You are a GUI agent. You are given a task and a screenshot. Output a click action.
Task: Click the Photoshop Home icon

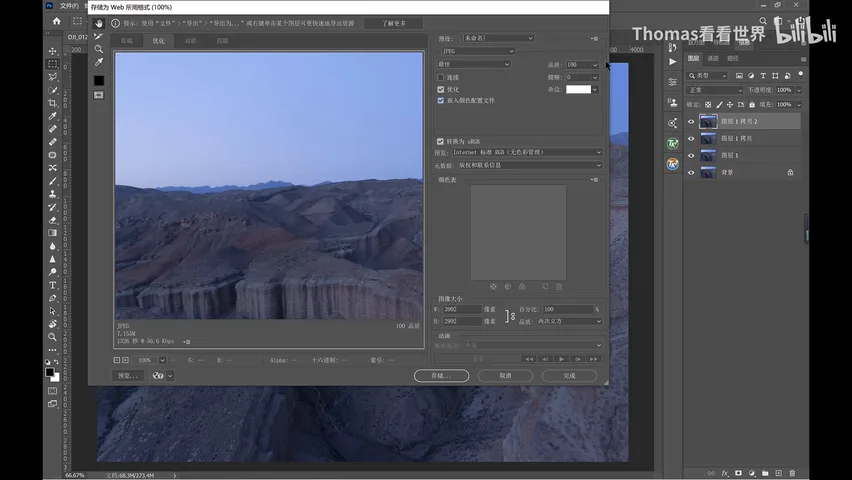[x=57, y=21]
